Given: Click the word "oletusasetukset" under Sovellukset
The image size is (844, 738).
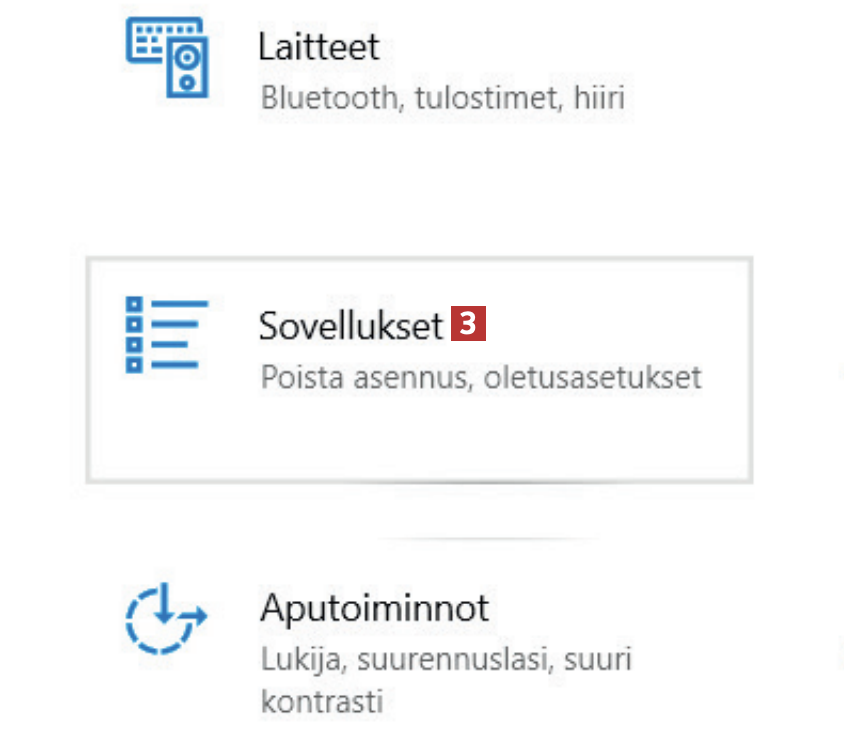Looking at the screenshot, I should 606,378.
